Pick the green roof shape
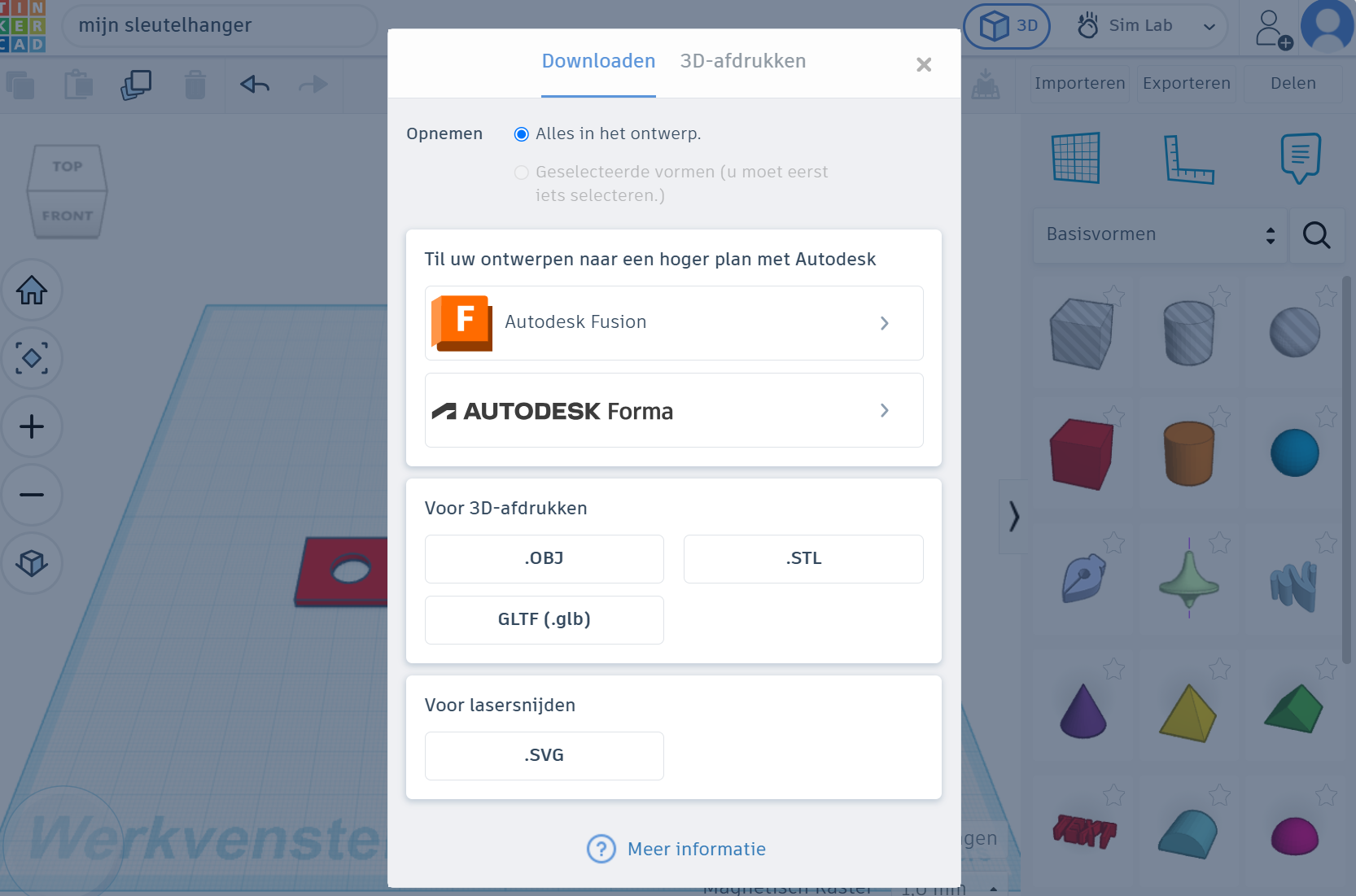This screenshot has width=1356, height=896. click(x=1294, y=709)
